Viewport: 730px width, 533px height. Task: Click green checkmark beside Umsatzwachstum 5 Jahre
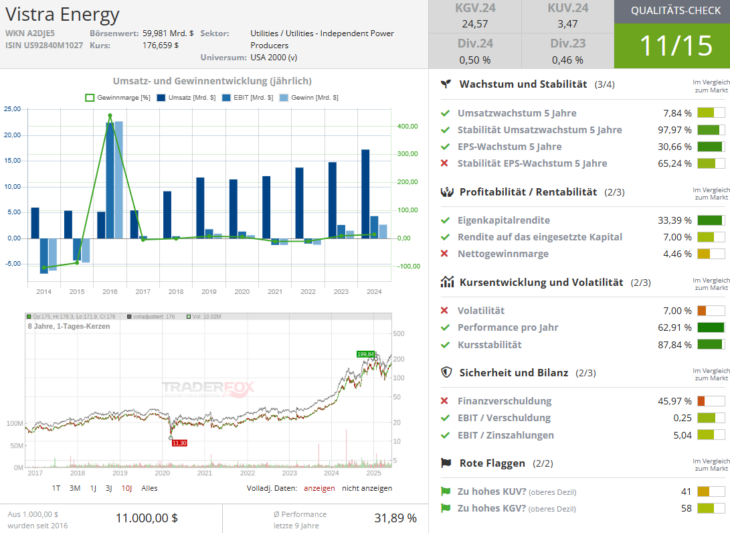(x=445, y=113)
